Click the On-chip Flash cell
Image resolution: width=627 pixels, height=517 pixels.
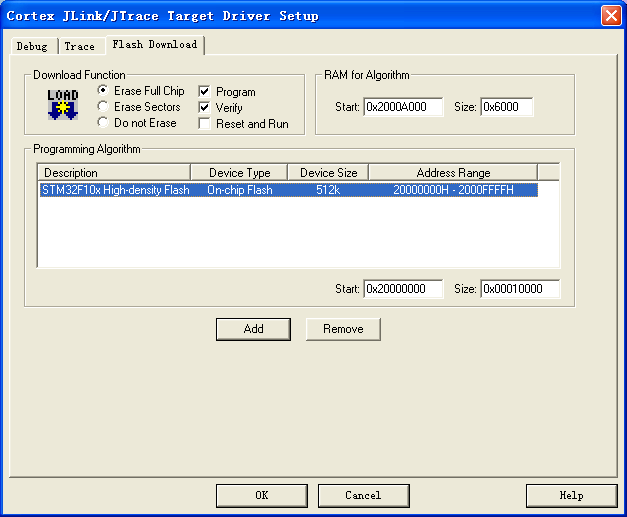pos(240,190)
